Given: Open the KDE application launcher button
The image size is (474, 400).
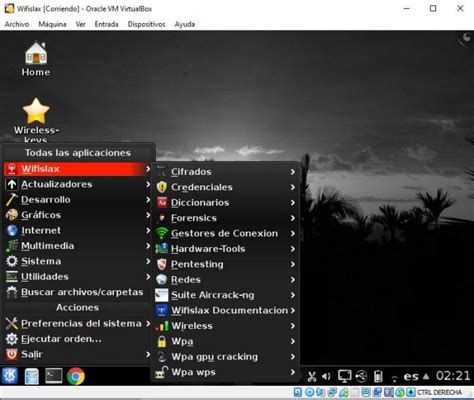Looking at the screenshot, I should pos(10,376).
